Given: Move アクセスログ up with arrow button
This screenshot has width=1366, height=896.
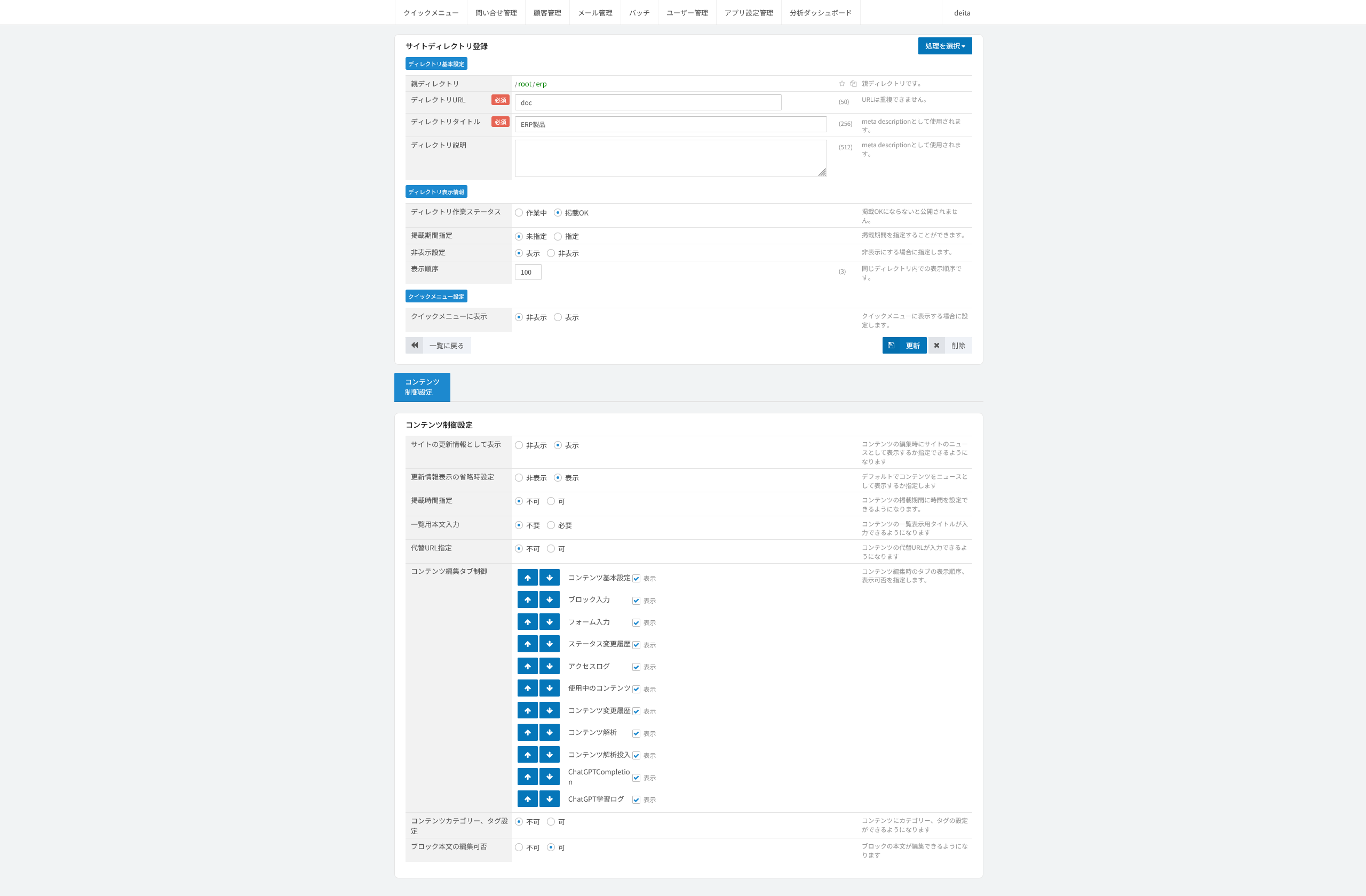Looking at the screenshot, I should pos(528,666).
